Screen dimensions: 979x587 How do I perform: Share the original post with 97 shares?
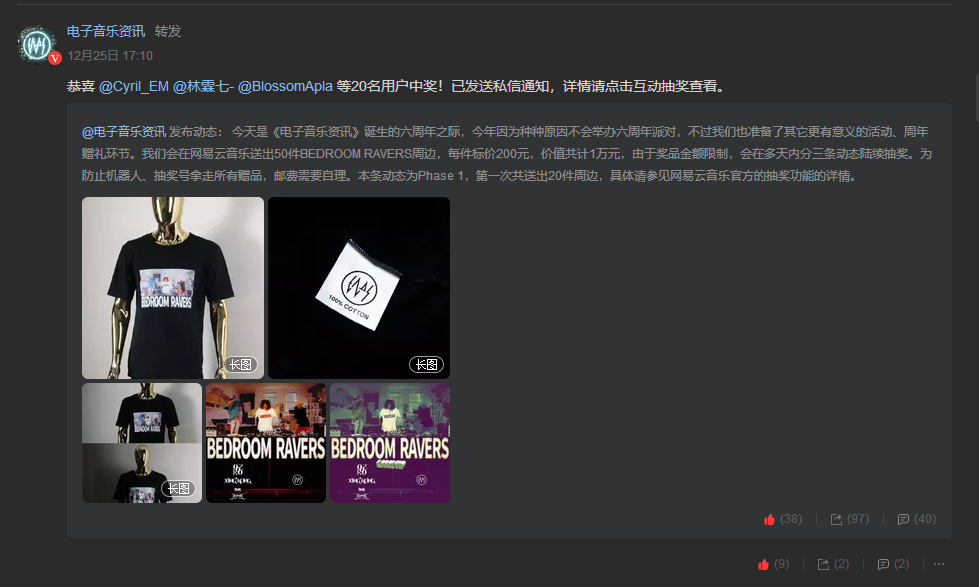tap(849, 519)
